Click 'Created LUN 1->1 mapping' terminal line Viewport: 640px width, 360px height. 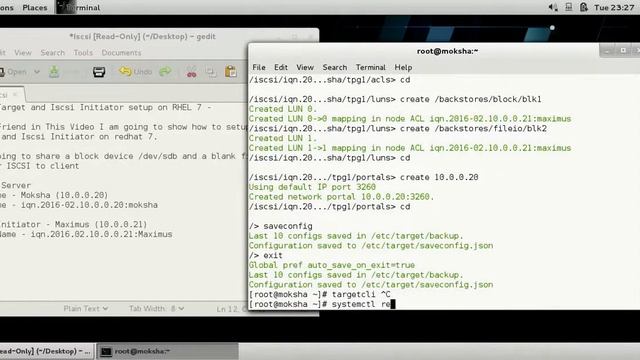410,148
